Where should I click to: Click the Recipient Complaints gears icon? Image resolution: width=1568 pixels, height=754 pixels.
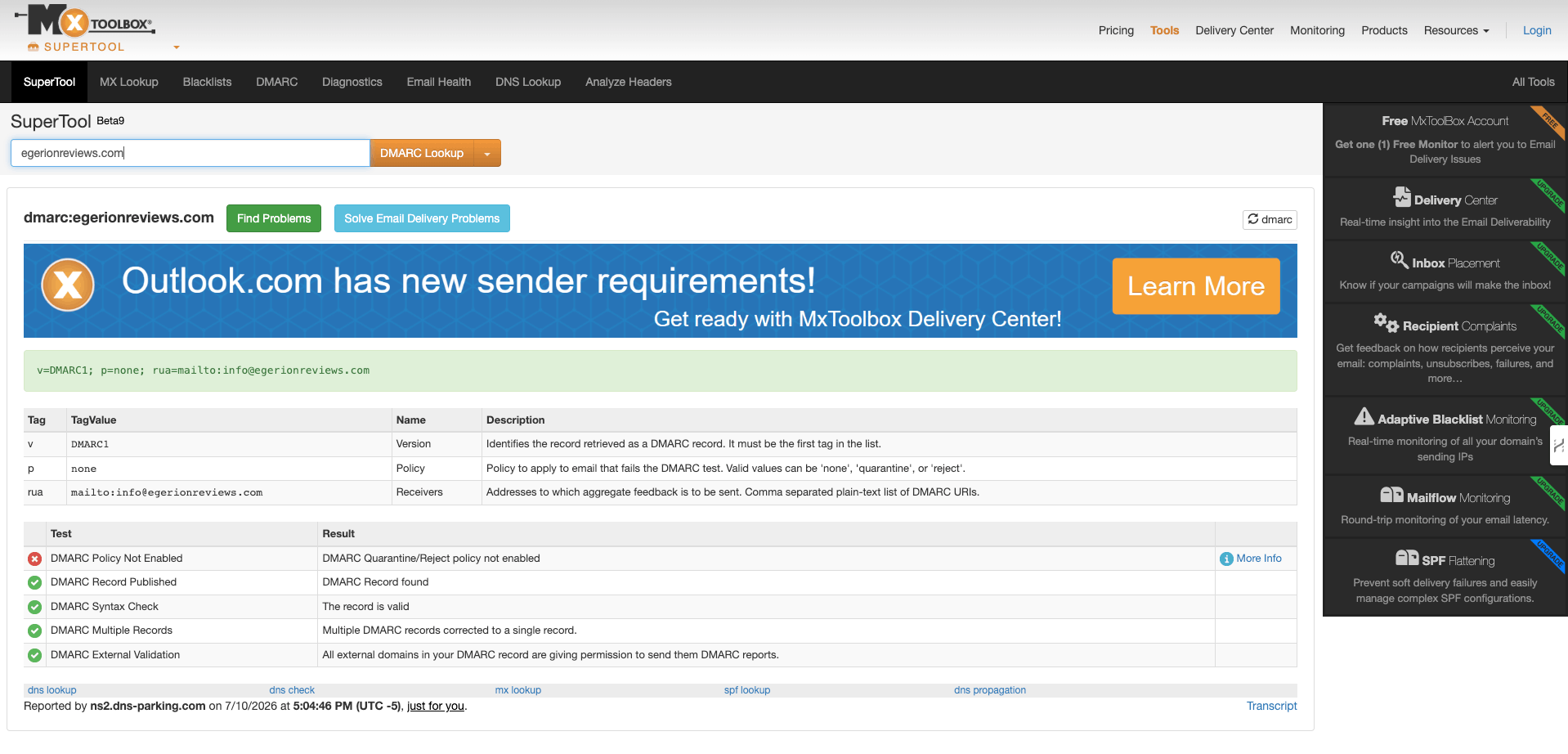(1386, 322)
